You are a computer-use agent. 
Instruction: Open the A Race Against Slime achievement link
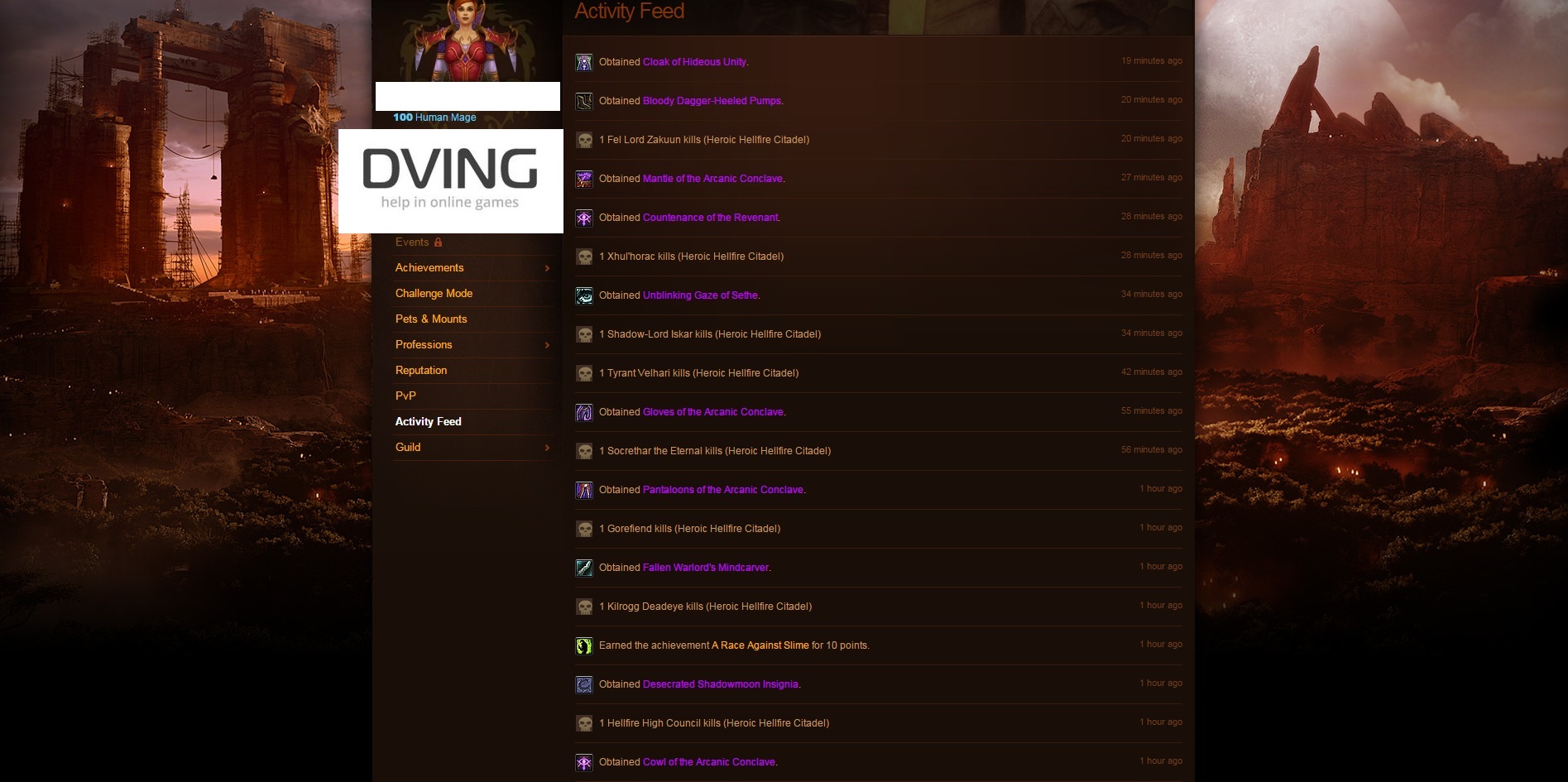pyautogui.click(x=760, y=645)
